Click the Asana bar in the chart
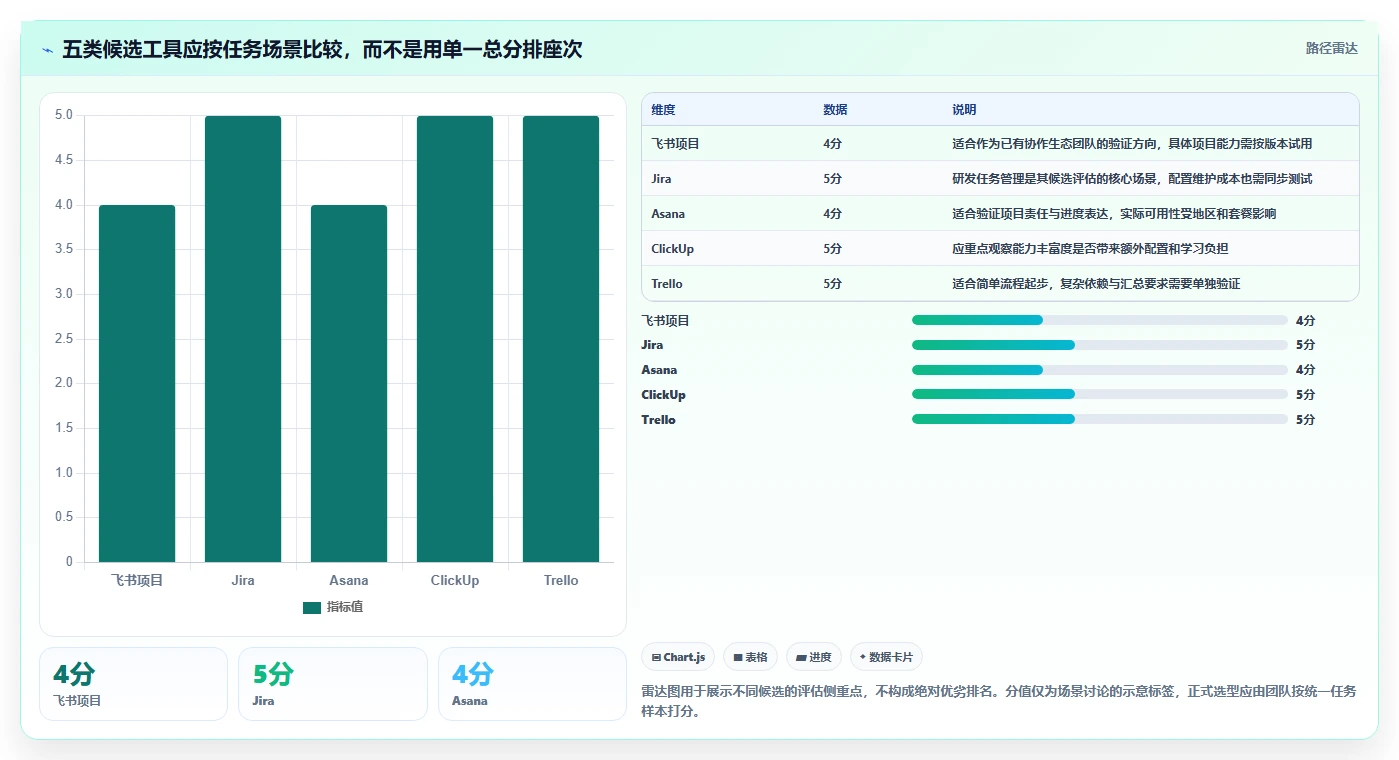This screenshot has height=760, width=1399. click(349, 383)
